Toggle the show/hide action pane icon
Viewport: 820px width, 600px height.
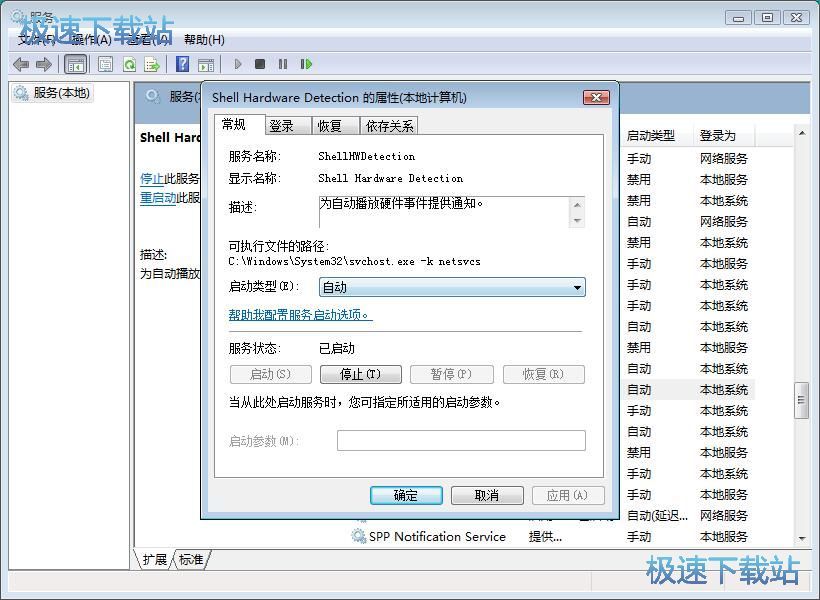206,64
